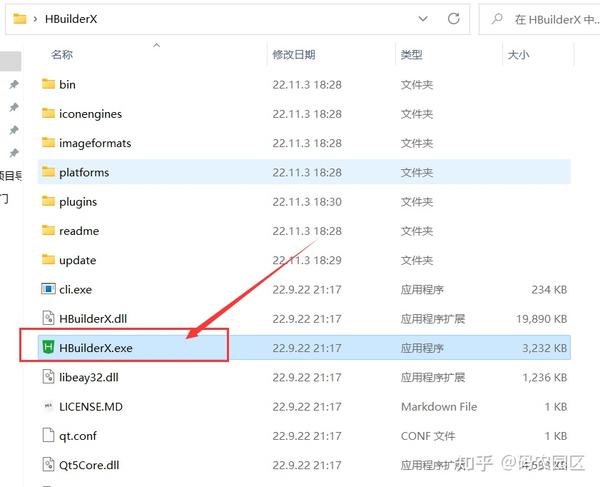Select the HBuilderX.exe file name

click(96, 348)
